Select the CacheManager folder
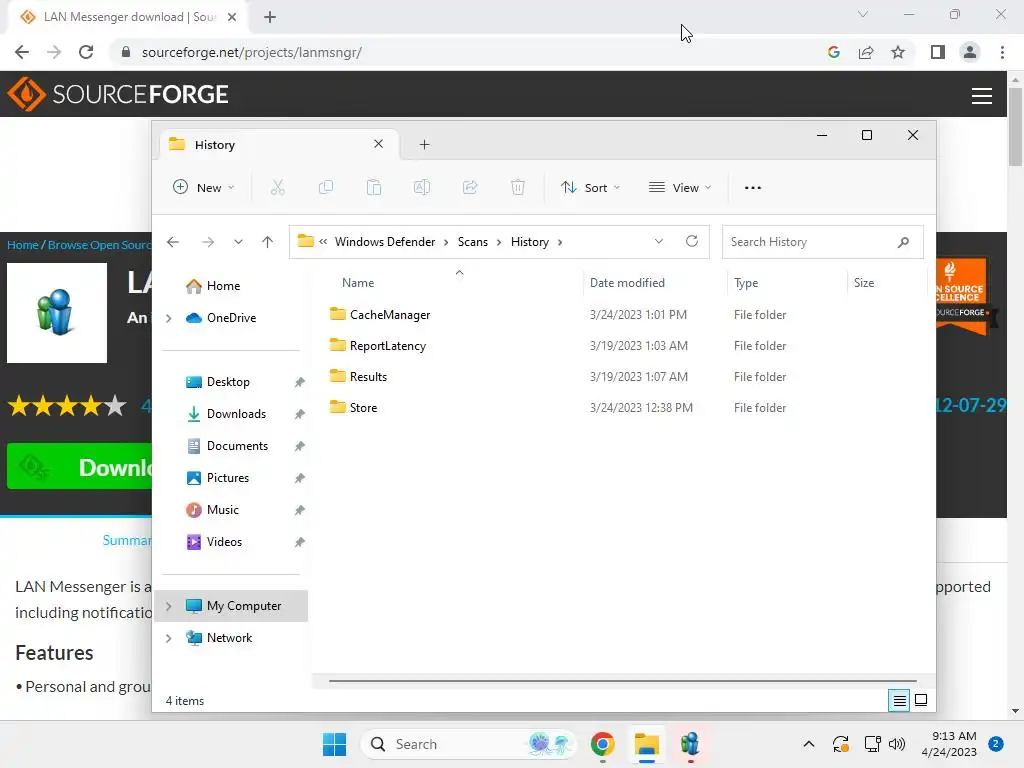The width and height of the screenshot is (1024, 768). [390, 315]
